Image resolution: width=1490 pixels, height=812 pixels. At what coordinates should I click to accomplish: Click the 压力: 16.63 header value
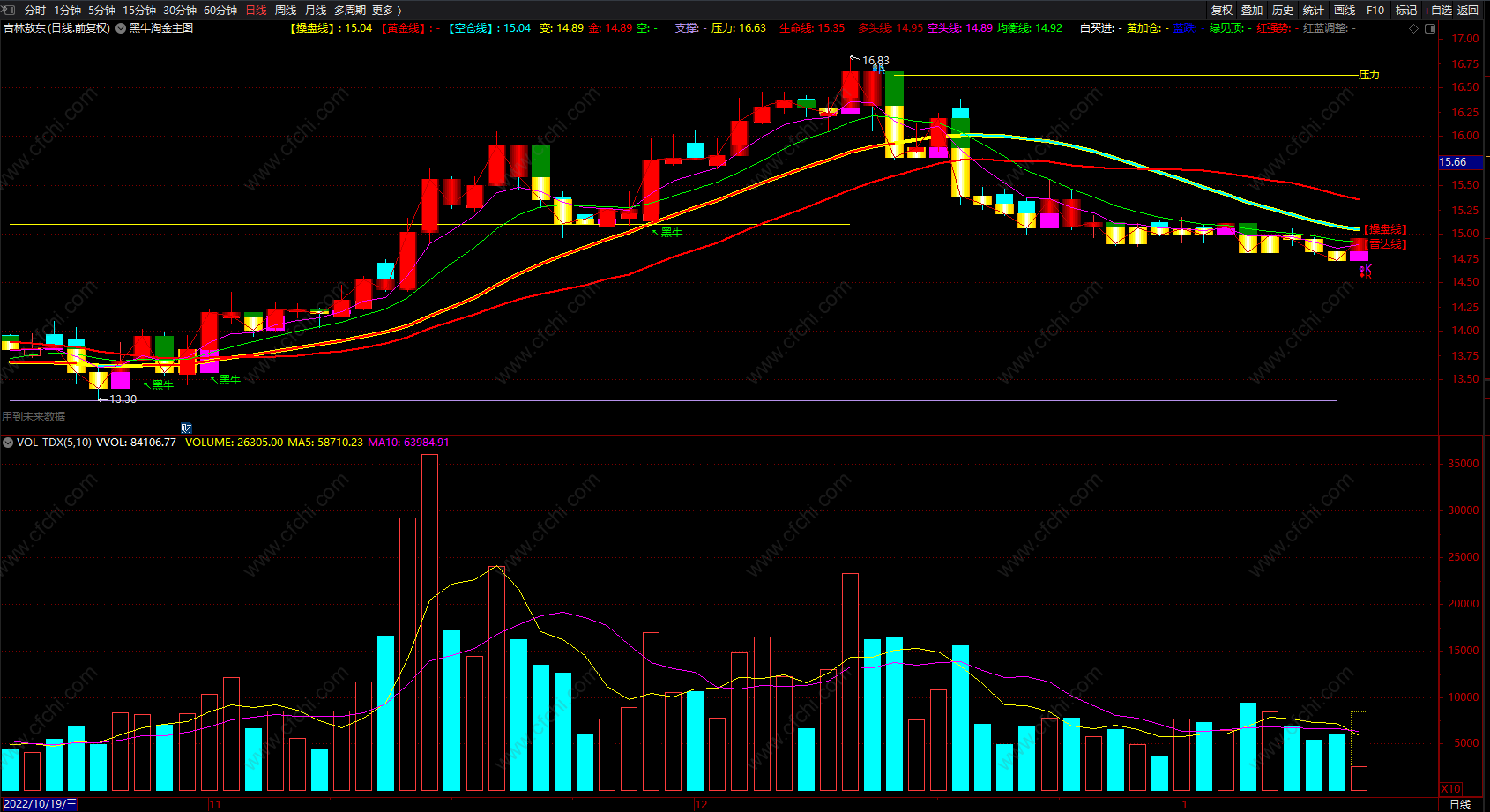(x=739, y=28)
